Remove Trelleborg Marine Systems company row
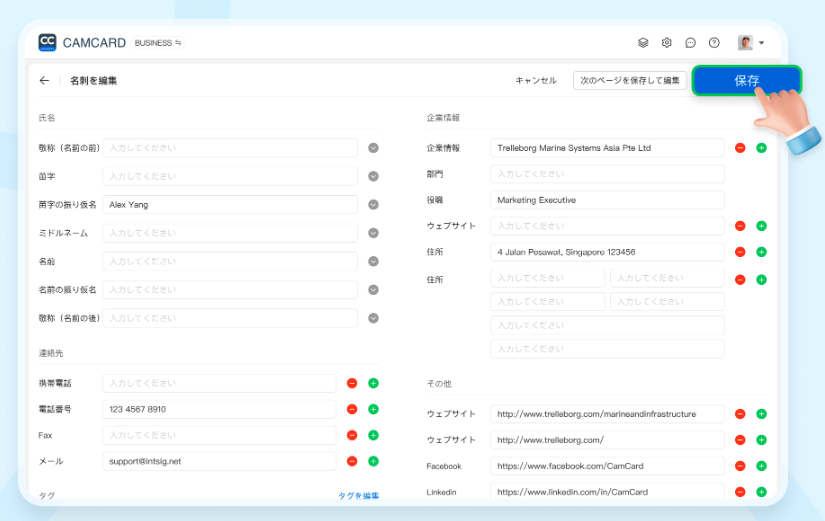The width and height of the screenshot is (825, 521). click(x=740, y=148)
